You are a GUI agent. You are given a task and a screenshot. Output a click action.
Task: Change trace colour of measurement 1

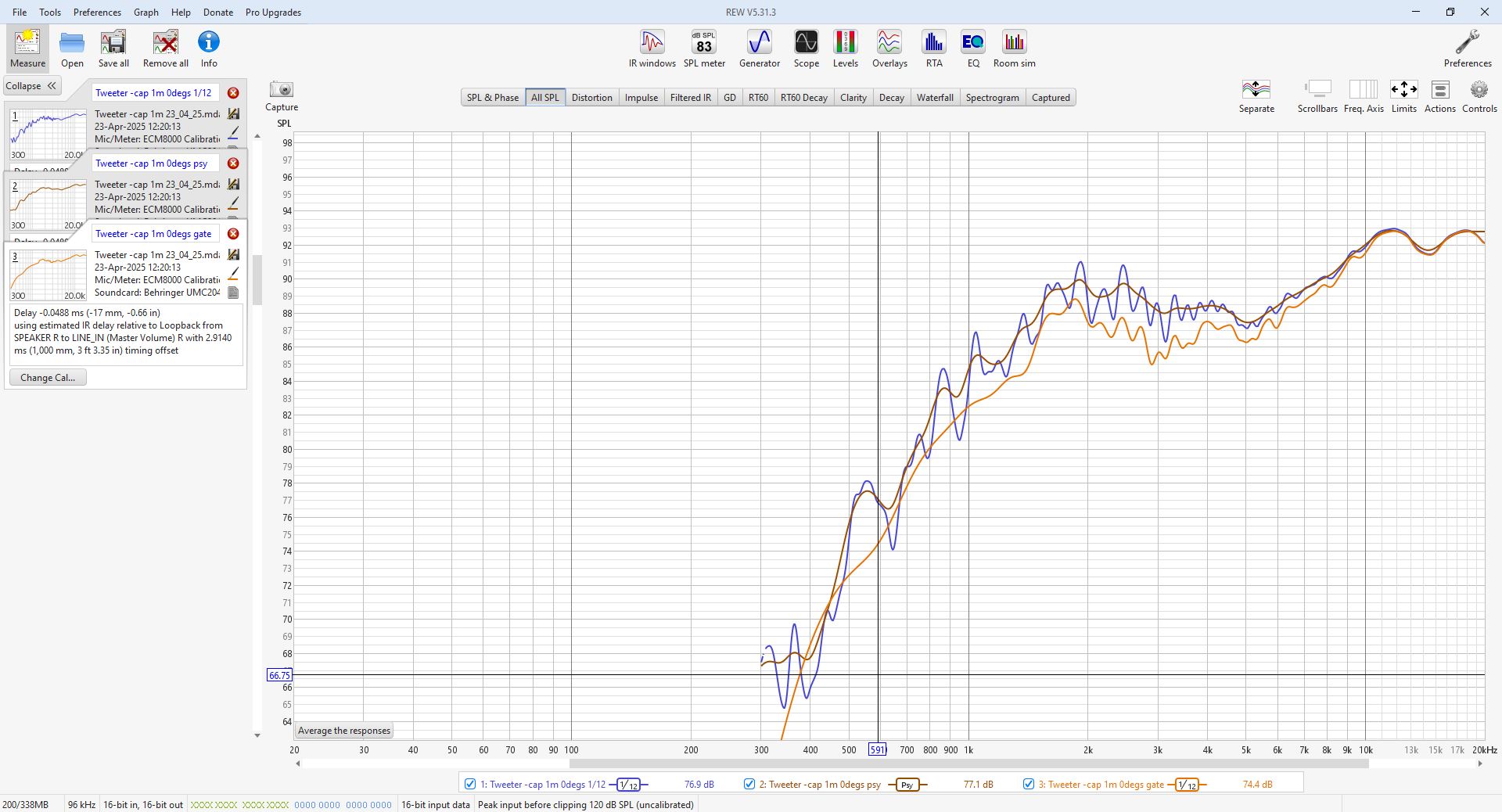tap(233, 133)
